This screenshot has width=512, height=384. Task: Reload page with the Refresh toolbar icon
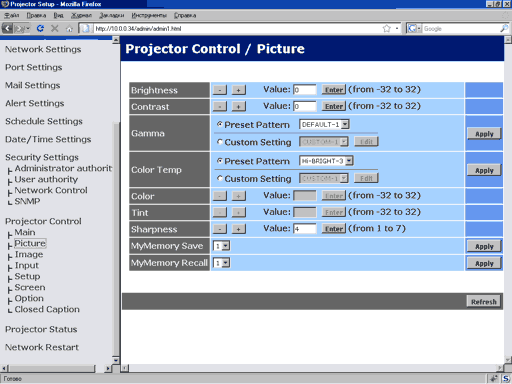[x=40, y=29]
